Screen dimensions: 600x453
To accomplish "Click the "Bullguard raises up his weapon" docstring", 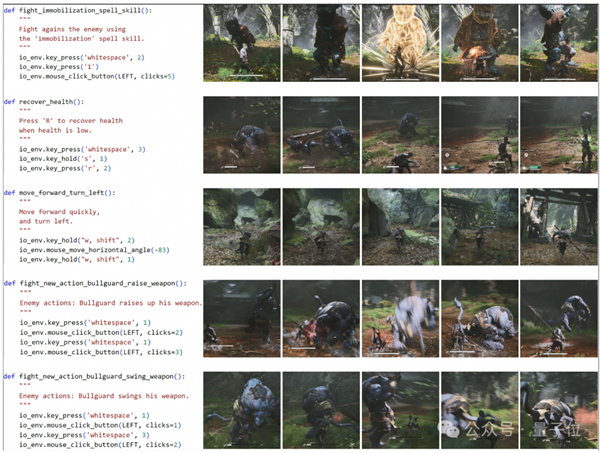I will pyautogui.click(x=140, y=303).
